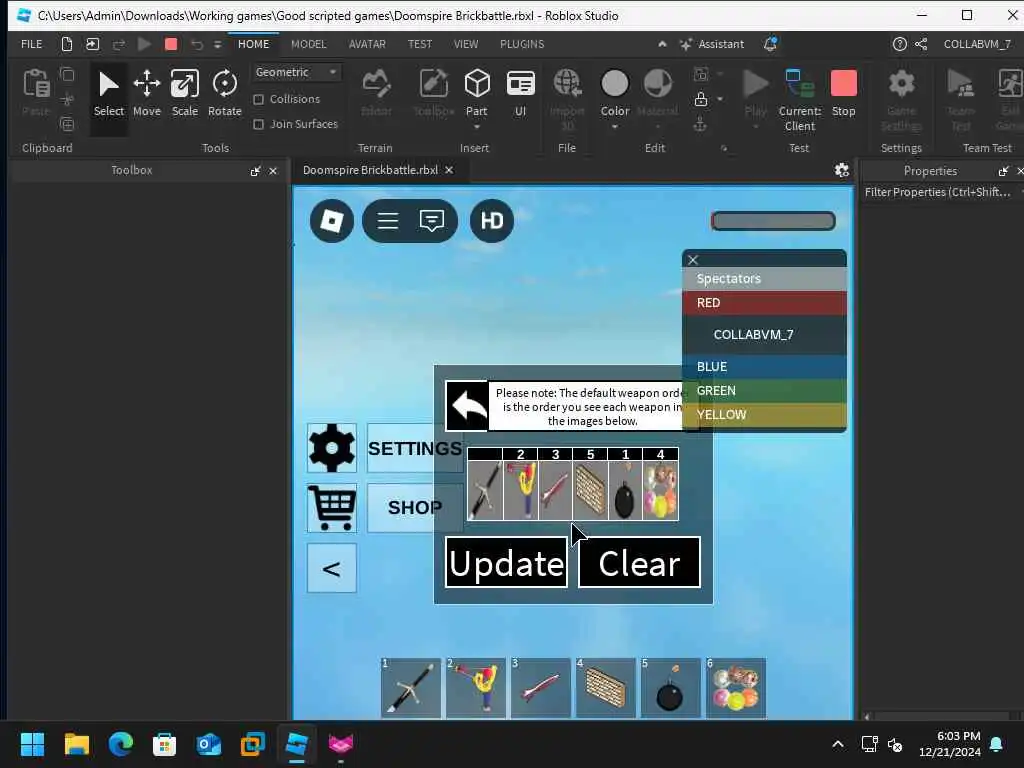Select the BLUE team row

tap(764, 366)
